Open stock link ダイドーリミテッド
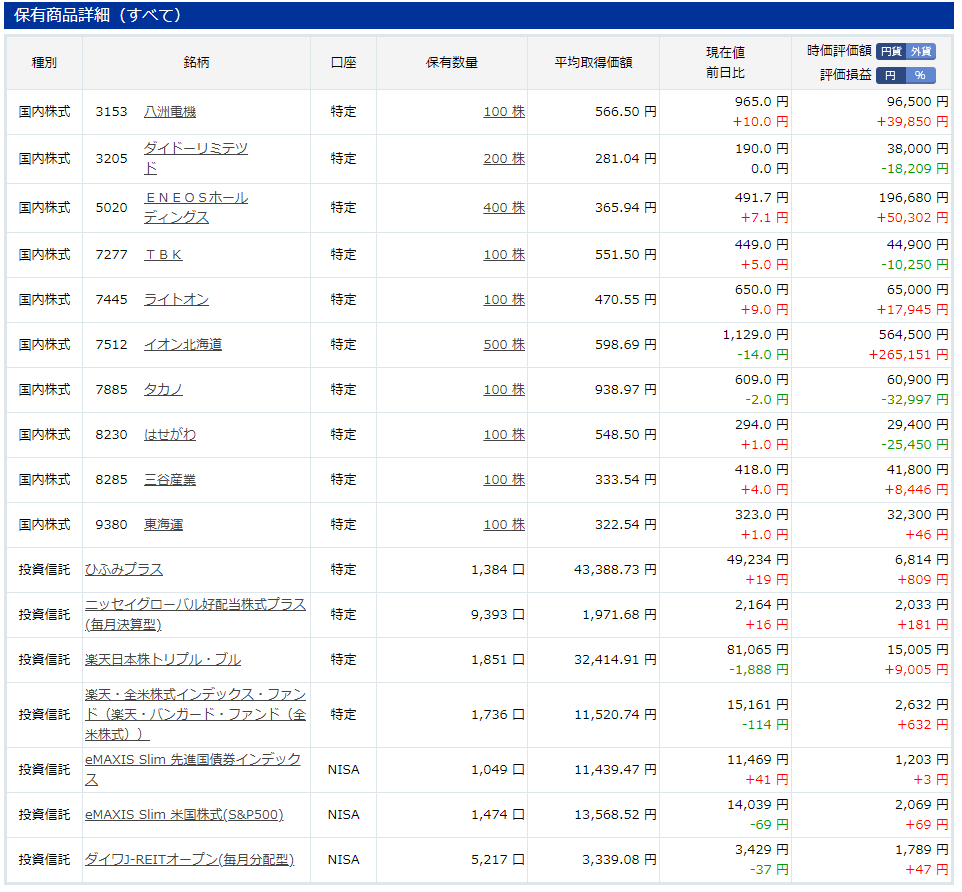962x892 pixels. coord(196,158)
